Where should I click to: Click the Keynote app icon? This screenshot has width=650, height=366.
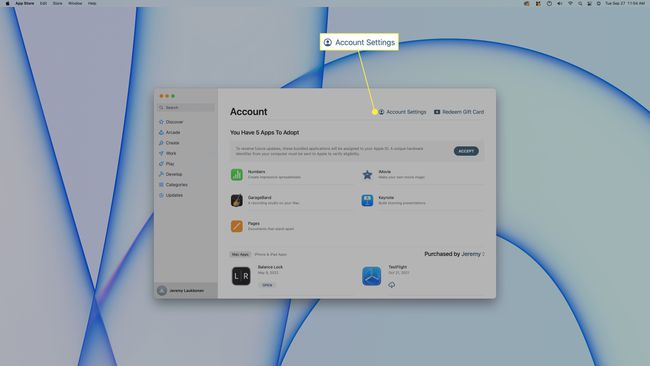click(367, 200)
